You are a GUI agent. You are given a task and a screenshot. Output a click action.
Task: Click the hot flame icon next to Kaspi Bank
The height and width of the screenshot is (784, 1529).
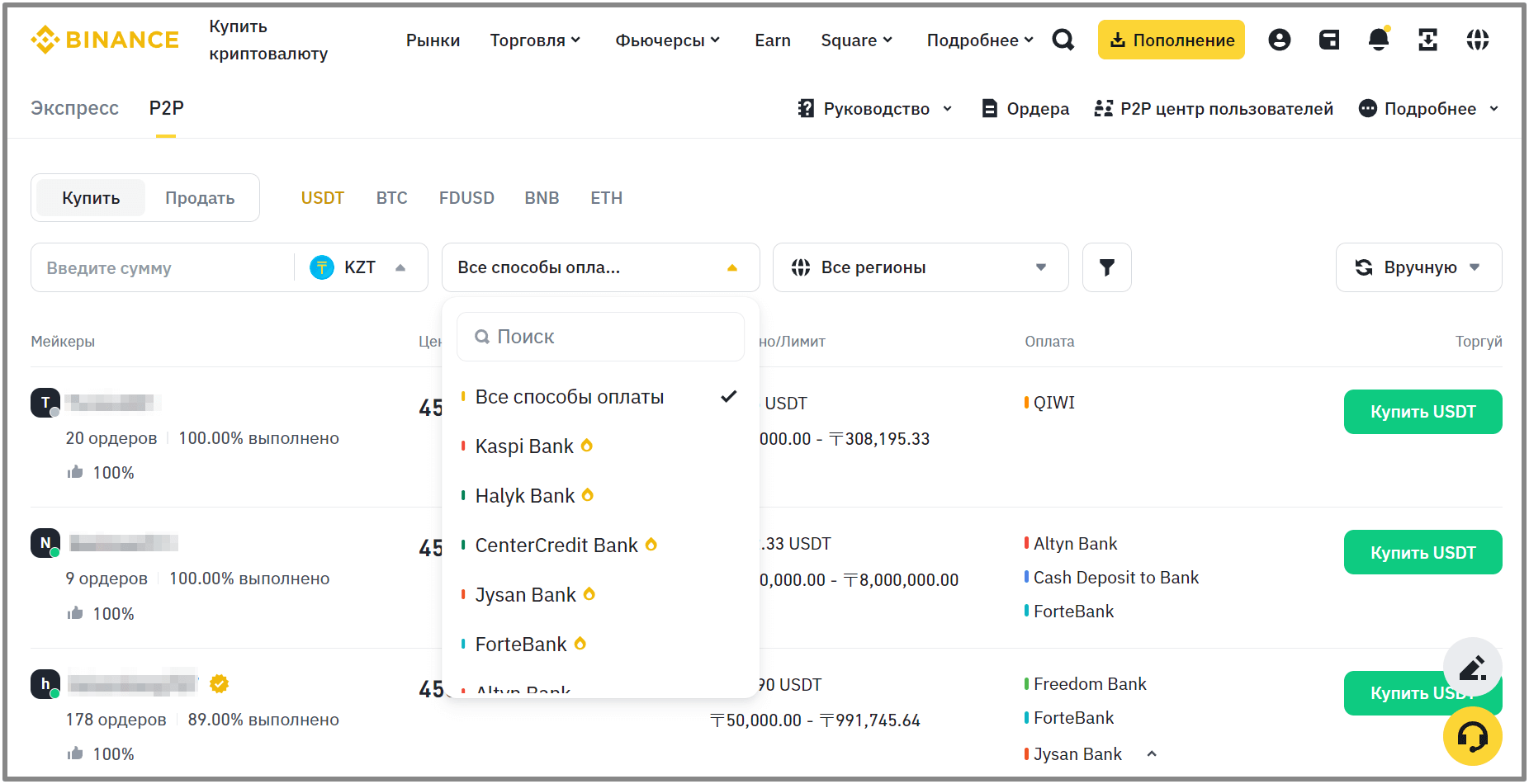[587, 446]
